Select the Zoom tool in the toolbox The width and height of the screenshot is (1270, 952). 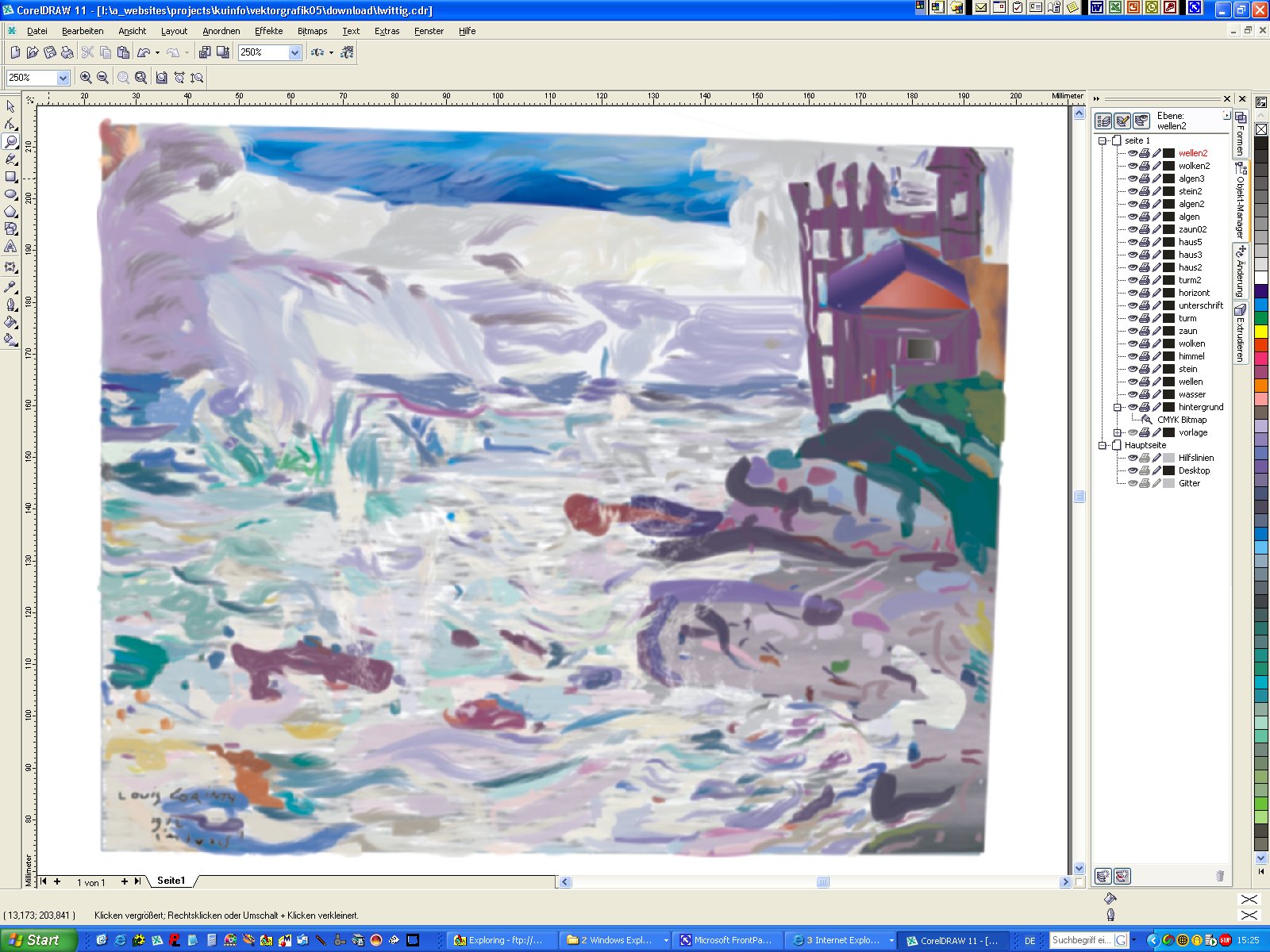pos(10,142)
